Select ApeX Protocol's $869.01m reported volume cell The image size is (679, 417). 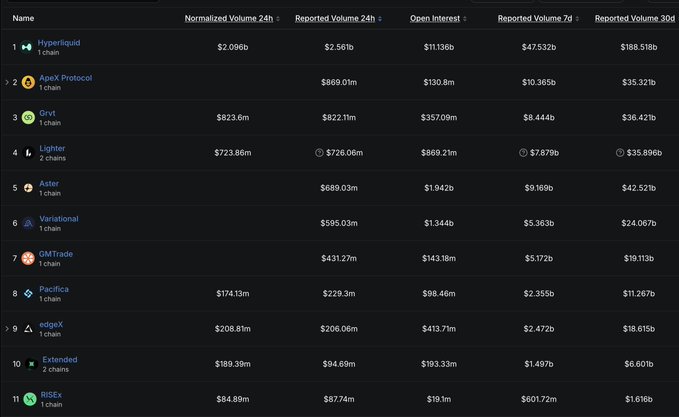click(339, 82)
